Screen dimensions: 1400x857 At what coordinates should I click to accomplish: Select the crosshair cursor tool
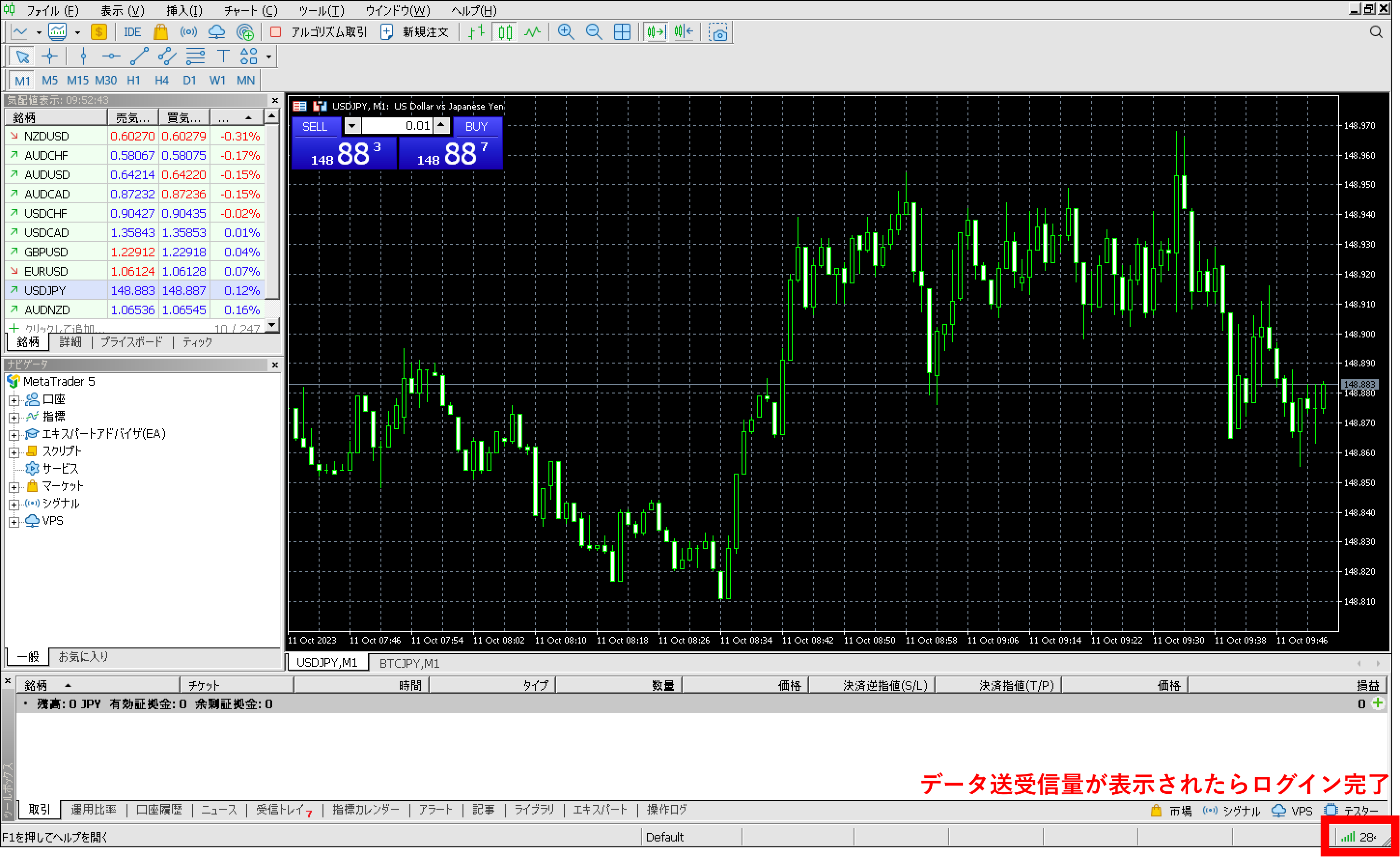(50, 56)
